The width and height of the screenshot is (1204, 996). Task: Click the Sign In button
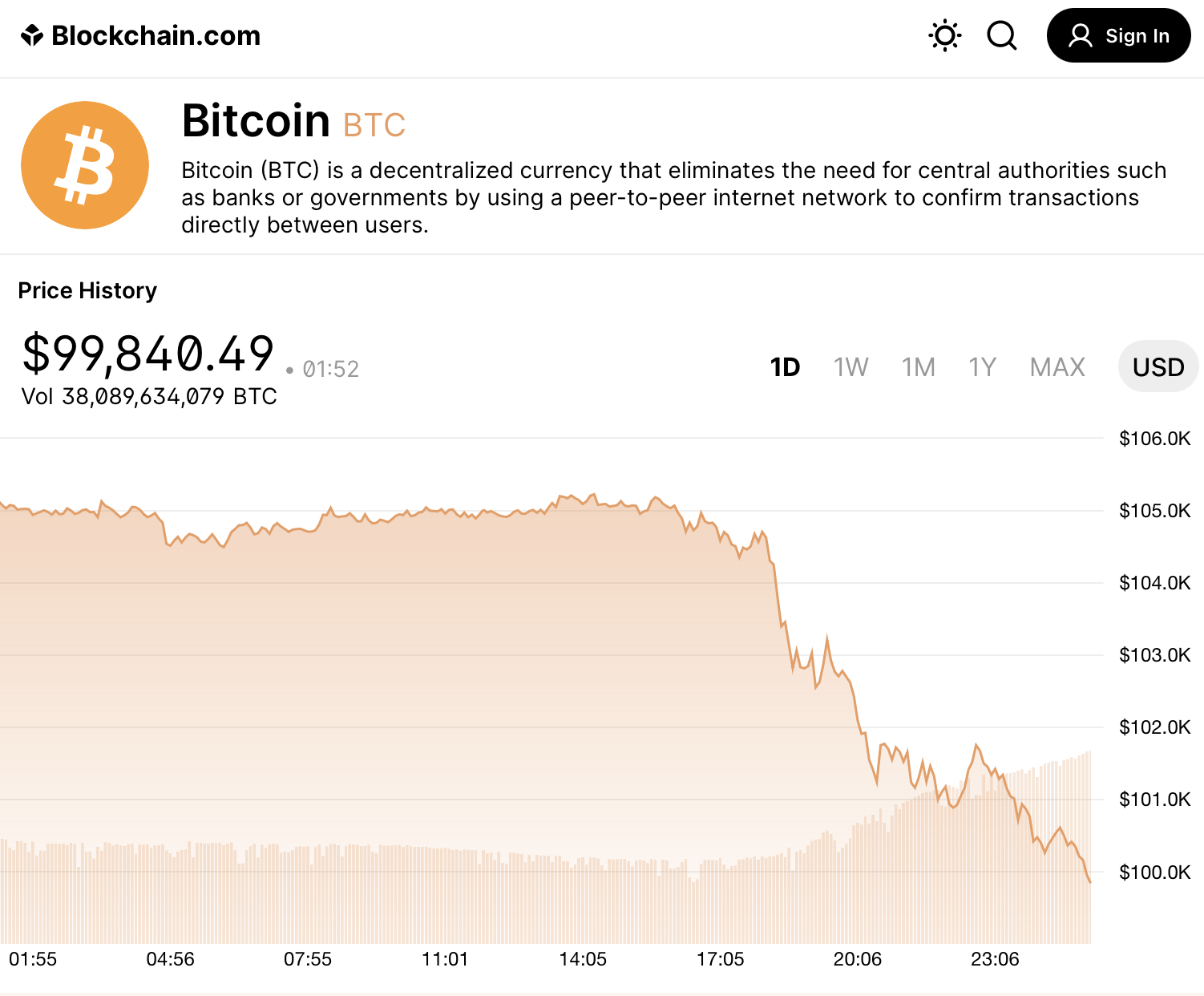pyautogui.click(x=1118, y=35)
